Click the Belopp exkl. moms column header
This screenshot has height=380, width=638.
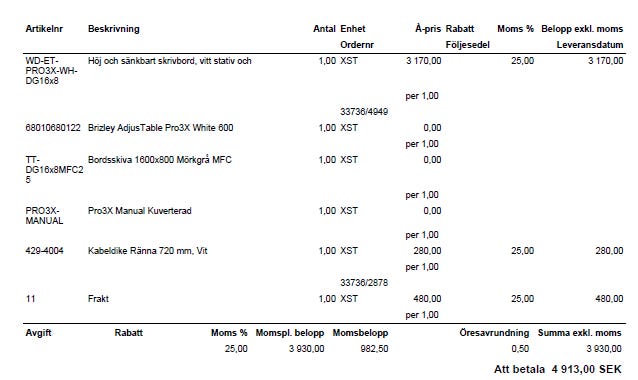tap(582, 29)
